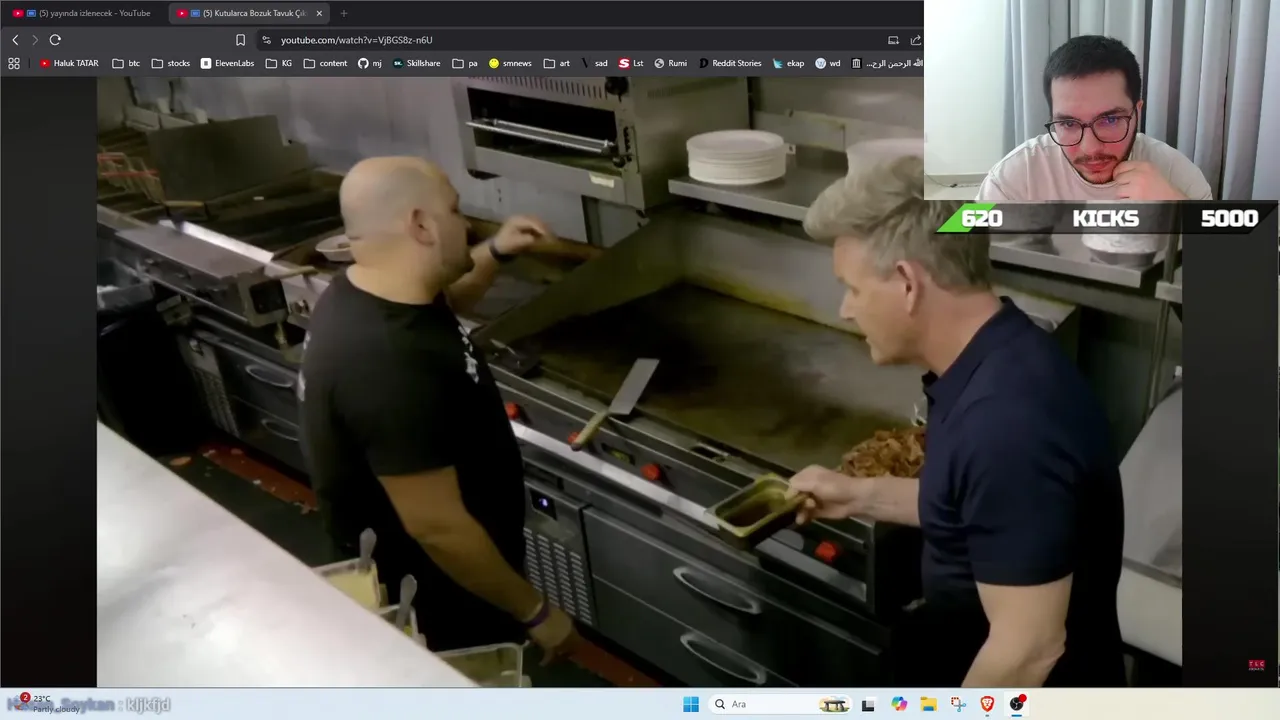Open the smnews bookmark
The width and height of the screenshot is (1280, 720).
point(510,63)
